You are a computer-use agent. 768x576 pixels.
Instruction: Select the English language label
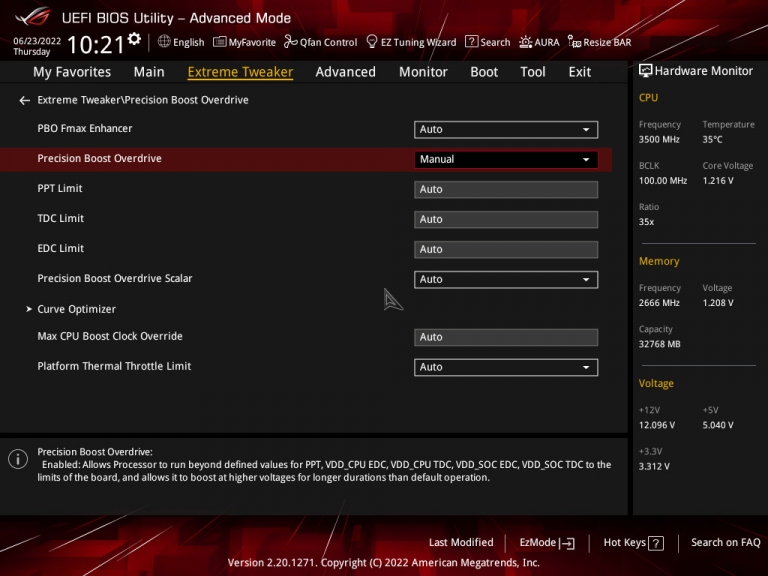pyautogui.click(x=189, y=42)
